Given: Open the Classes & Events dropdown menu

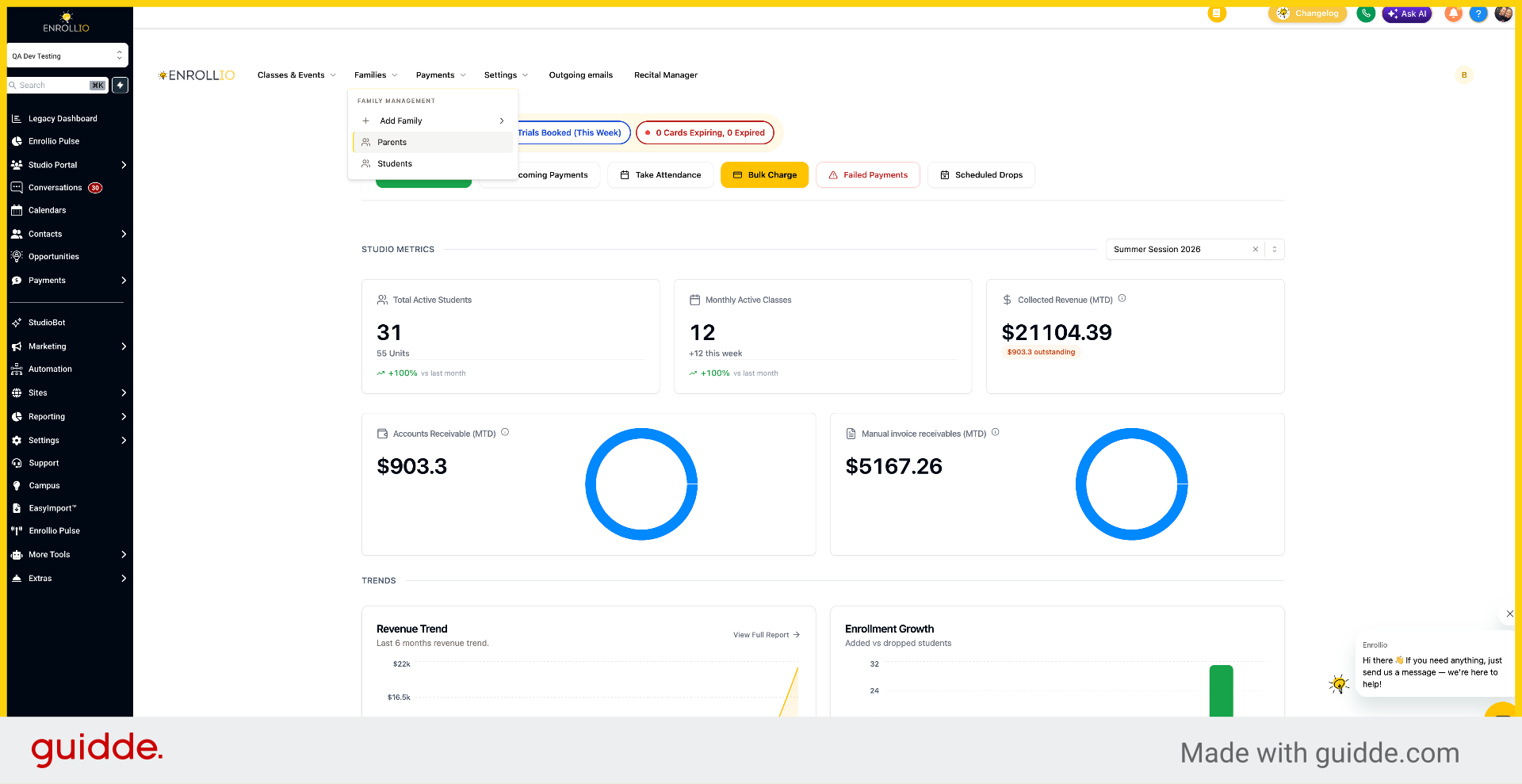Looking at the screenshot, I should pyautogui.click(x=296, y=75).
